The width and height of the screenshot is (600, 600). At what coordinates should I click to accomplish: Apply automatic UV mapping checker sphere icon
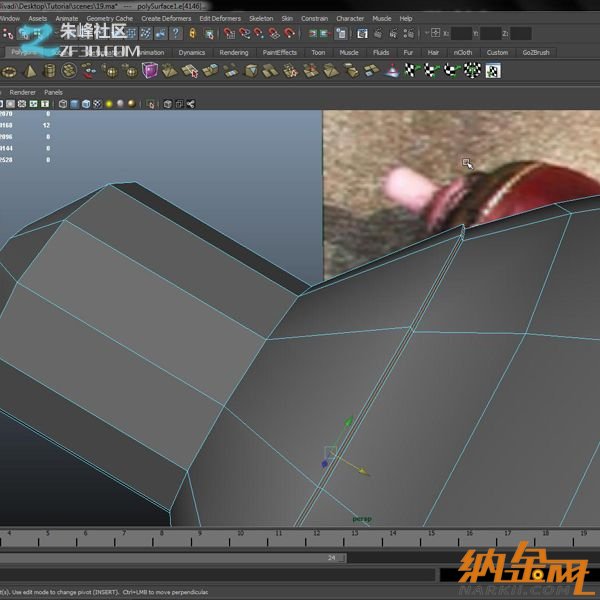pyautogui.click(x=472, y=71)
